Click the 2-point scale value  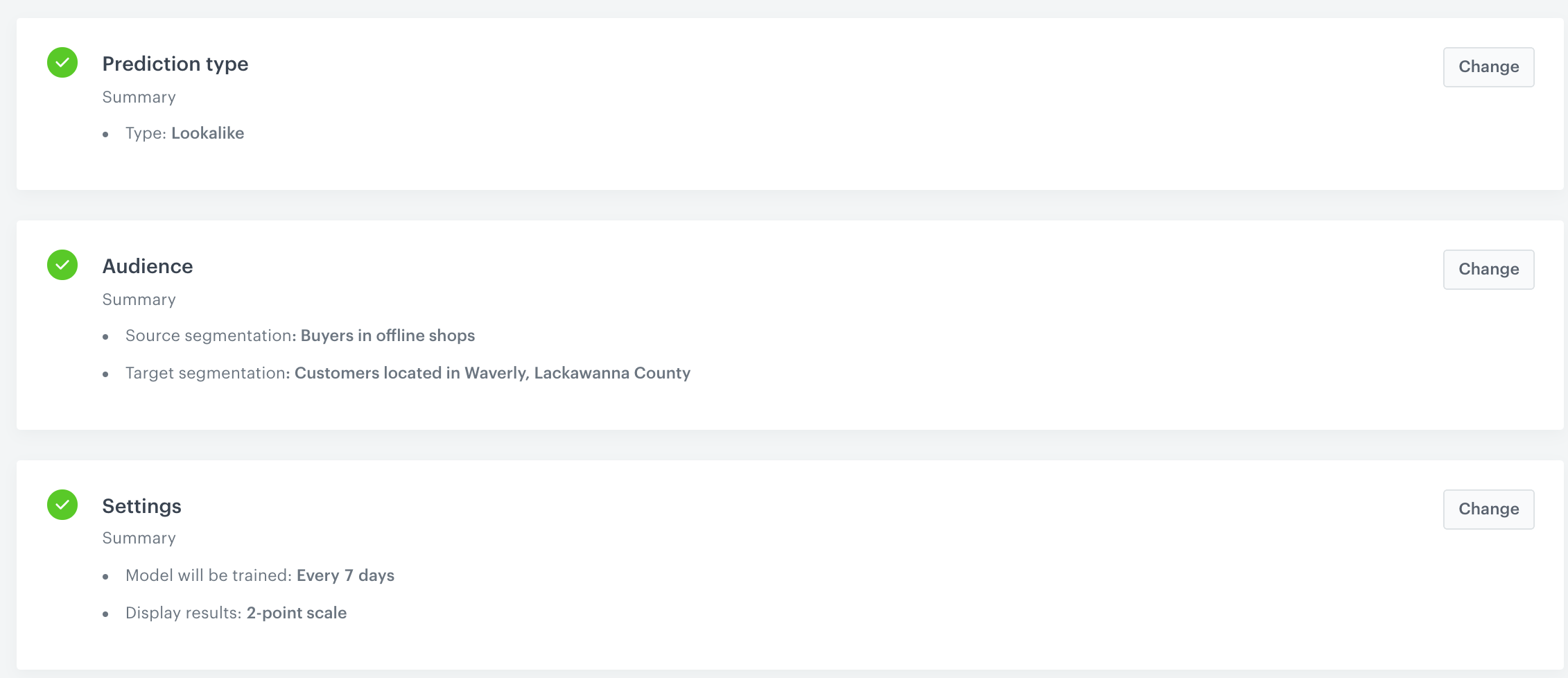coord(297,613)
